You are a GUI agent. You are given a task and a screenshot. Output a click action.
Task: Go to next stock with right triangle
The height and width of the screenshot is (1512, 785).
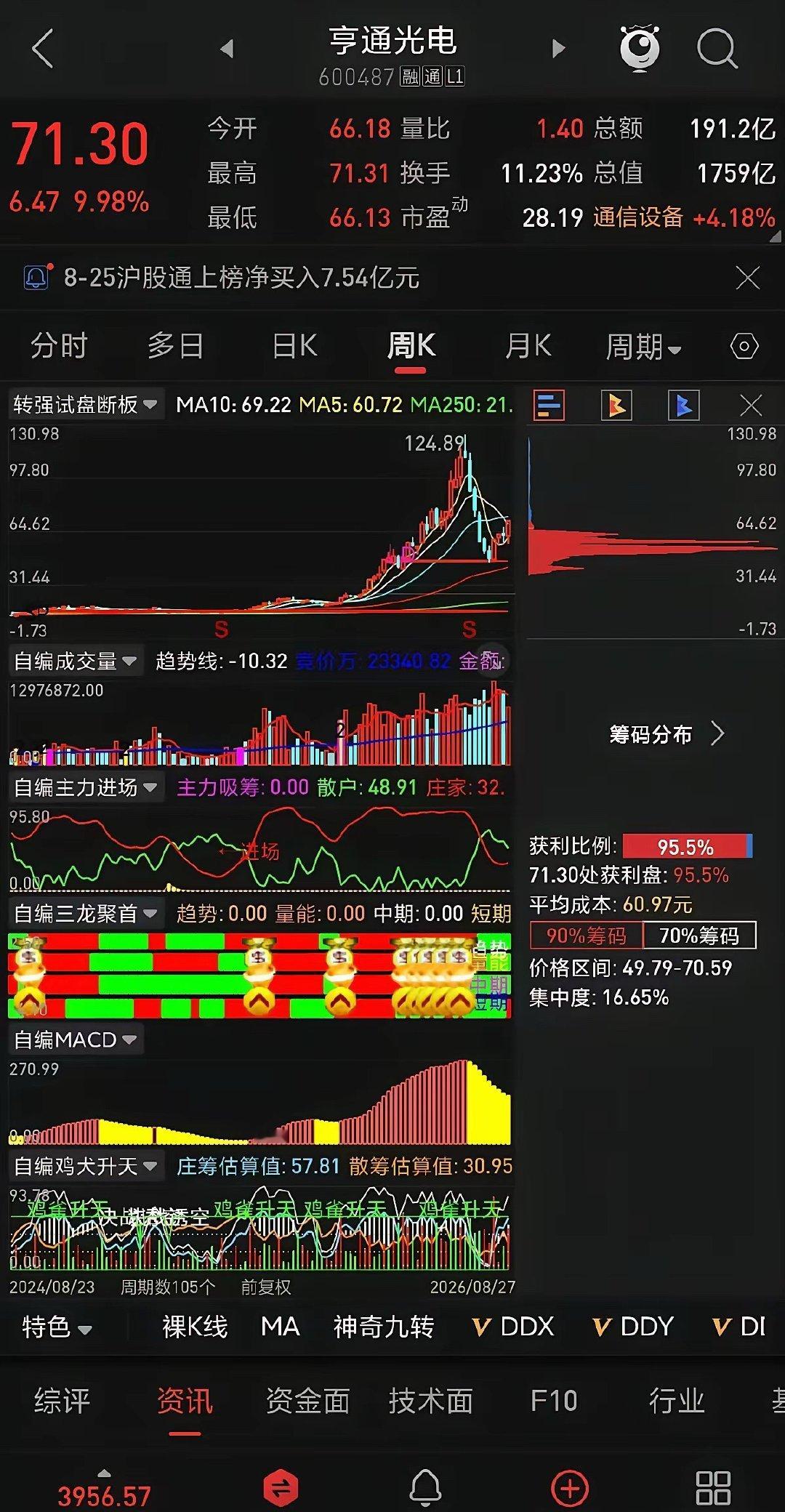coord(558,49)
